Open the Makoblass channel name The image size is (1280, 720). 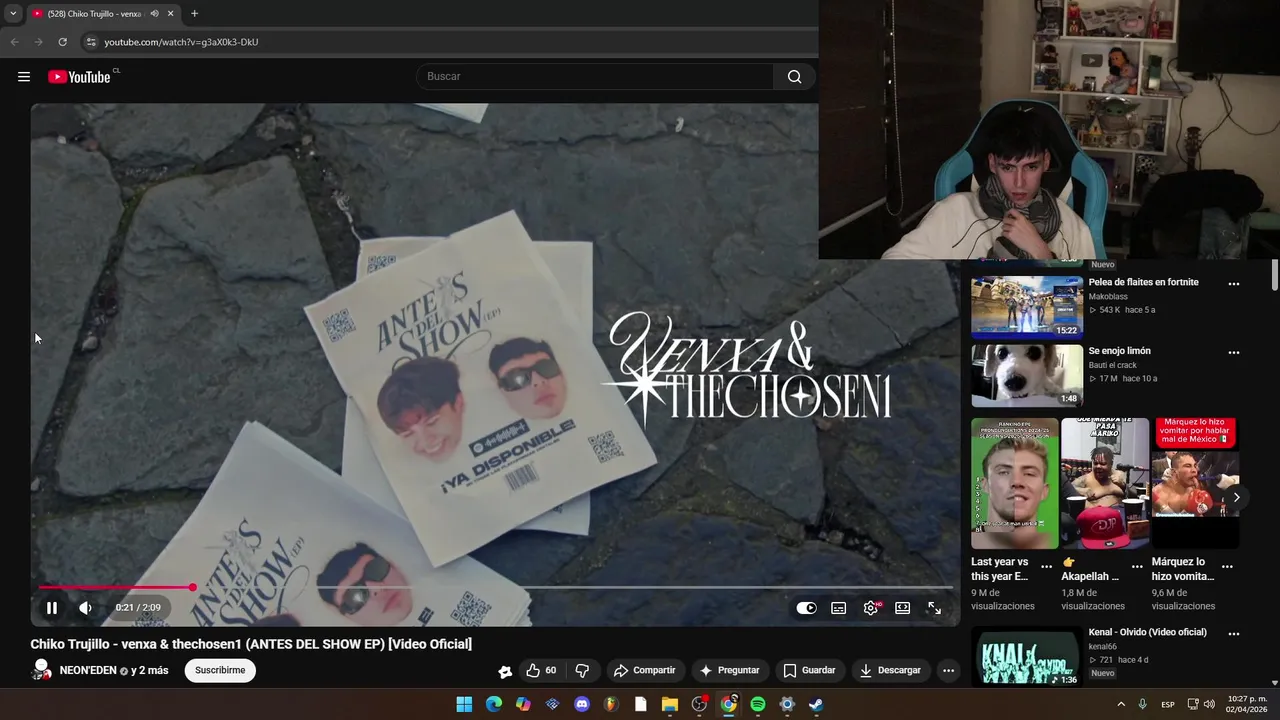tap(1108, 297)
